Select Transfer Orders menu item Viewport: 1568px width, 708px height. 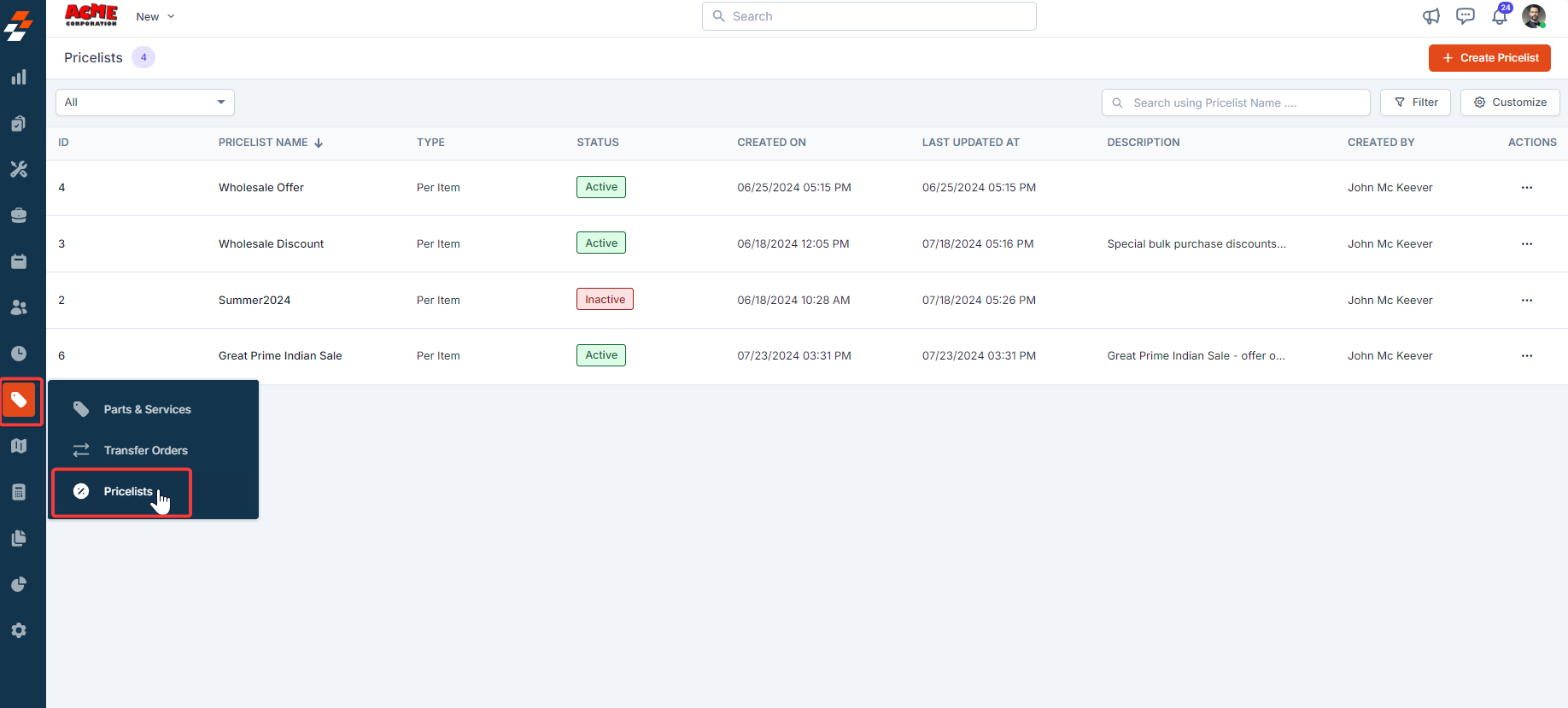[x=145, y=451]
